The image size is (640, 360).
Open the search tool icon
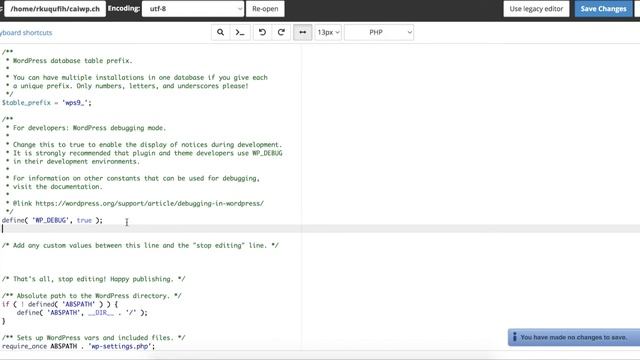tap(220, 32)
